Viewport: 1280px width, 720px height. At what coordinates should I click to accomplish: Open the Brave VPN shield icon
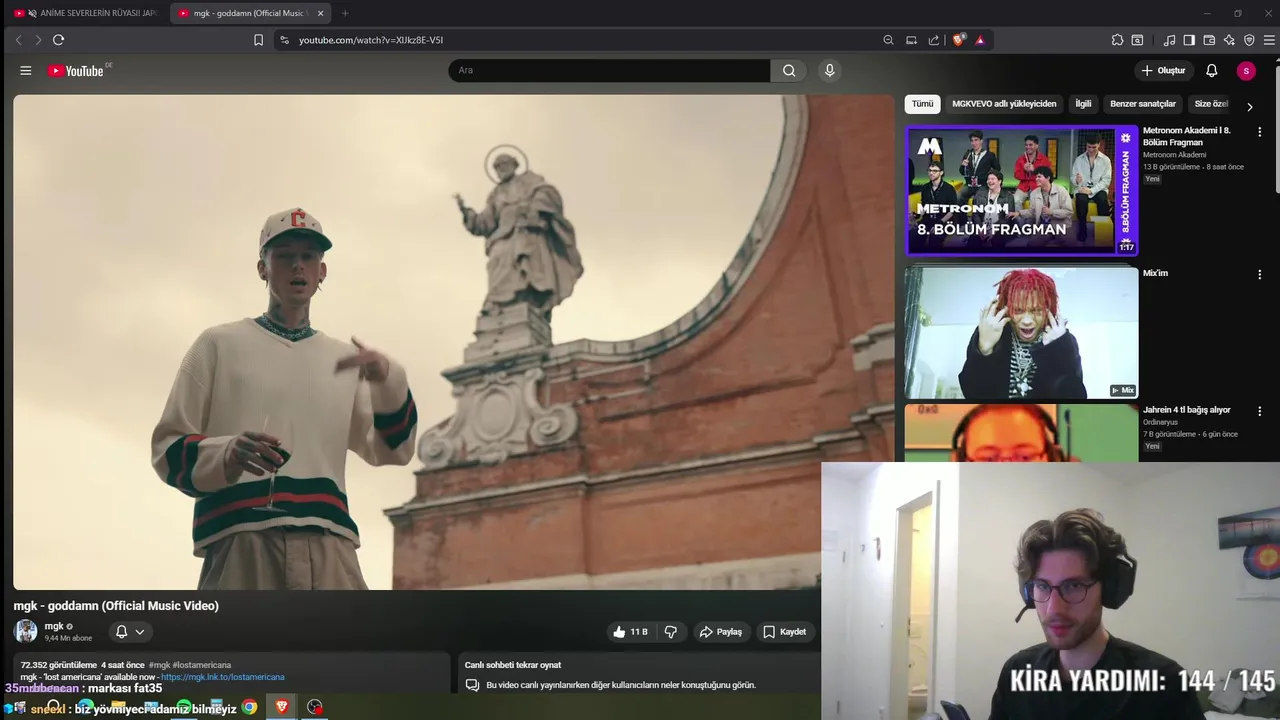click(1249, 40)
